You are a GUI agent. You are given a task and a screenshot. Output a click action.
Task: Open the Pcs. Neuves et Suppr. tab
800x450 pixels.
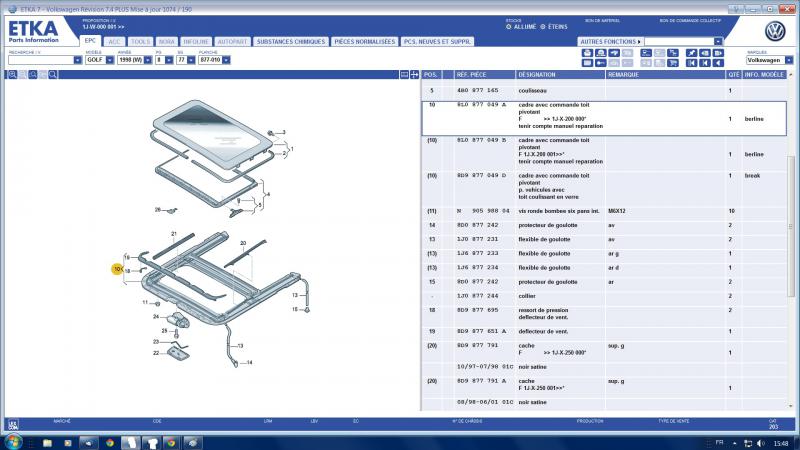[x=437, y=41]
